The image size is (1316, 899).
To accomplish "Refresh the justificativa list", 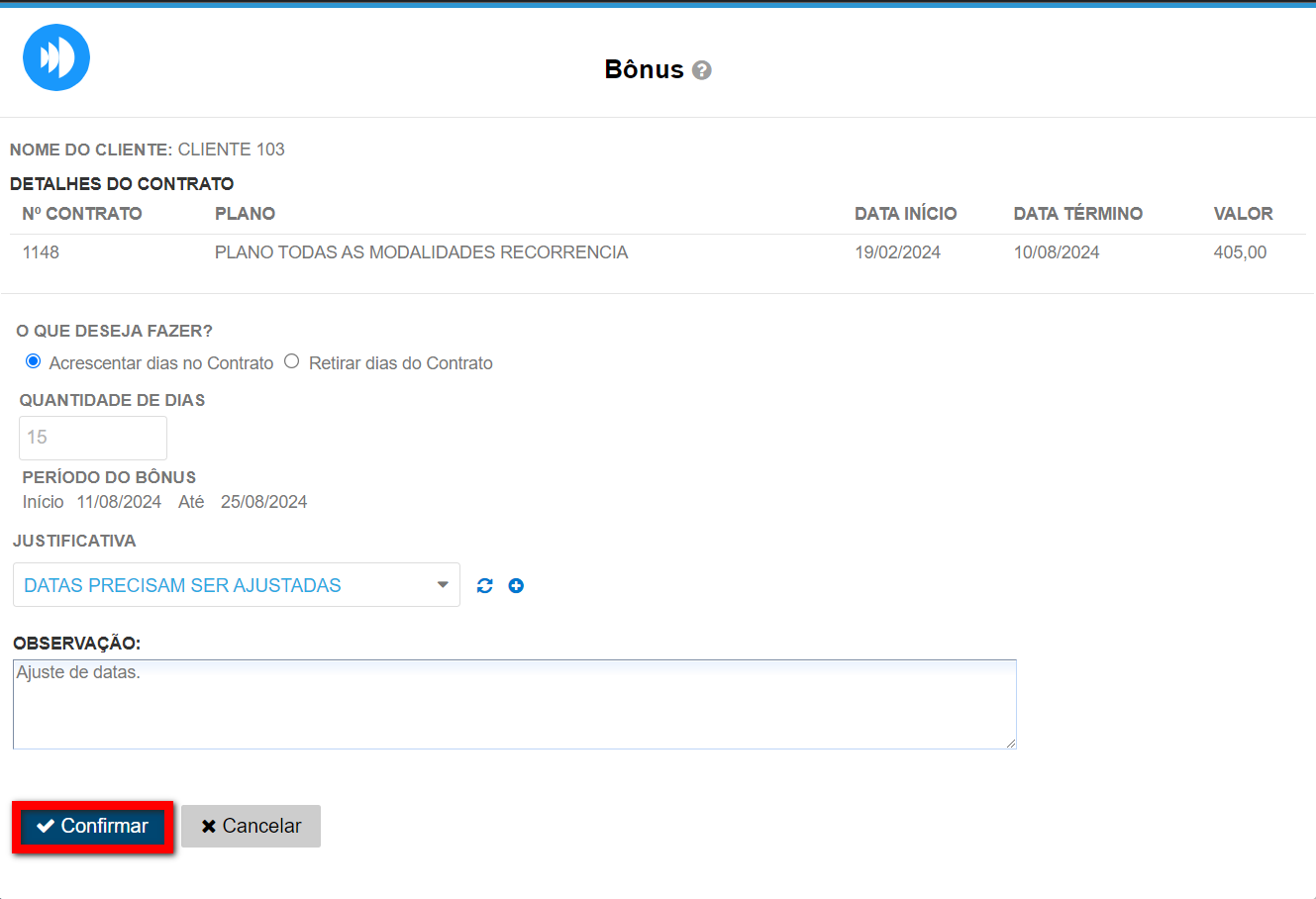I will (484, 585).
